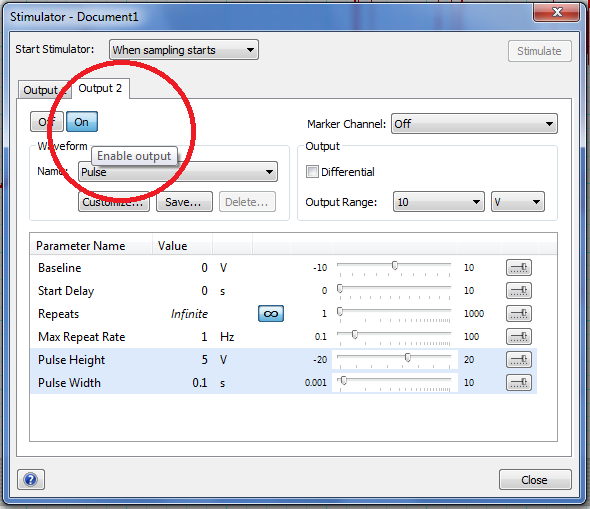Screen dimensions: 590x509
Task: Click the Max Repeat Rate slider handle
Action: pos(354,334)
